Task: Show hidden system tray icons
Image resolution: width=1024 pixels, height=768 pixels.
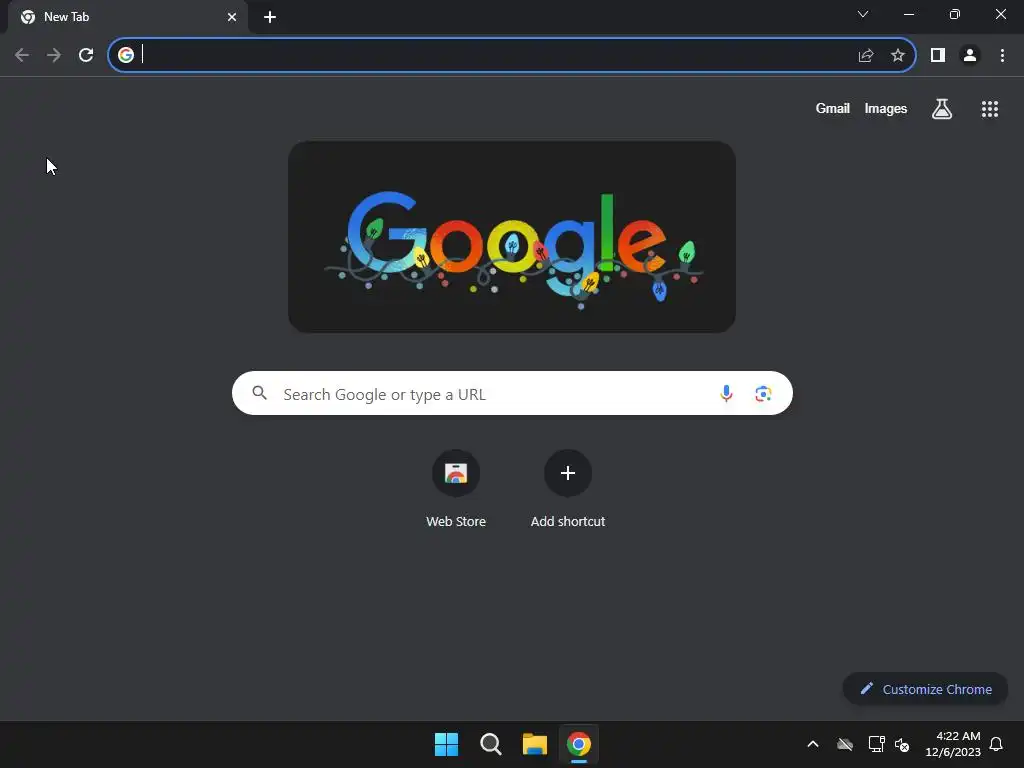Action: [813, 744]
